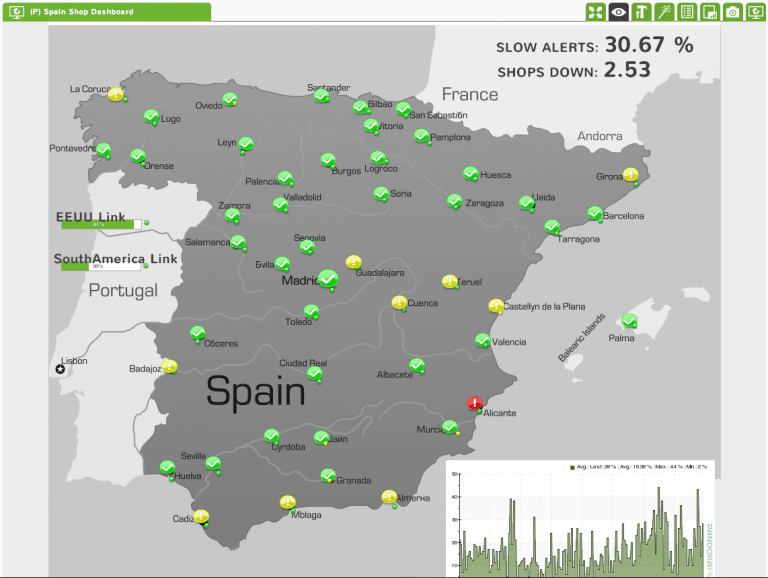The height and width of the screenshot is (578, 768).
Task: Click the SouthAmerica Link progress bar
Action: tap(101, 266)
